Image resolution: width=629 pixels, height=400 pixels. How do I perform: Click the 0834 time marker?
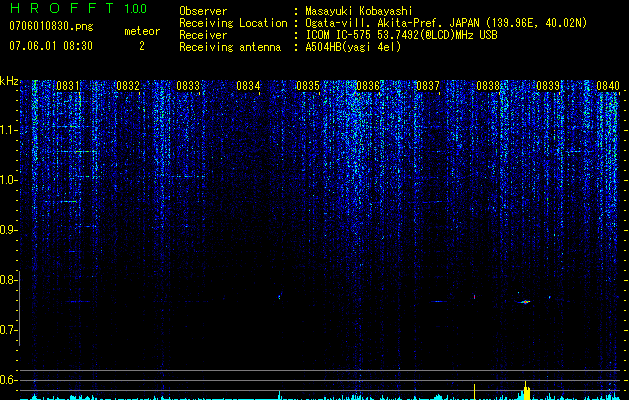tap(248, 85)
